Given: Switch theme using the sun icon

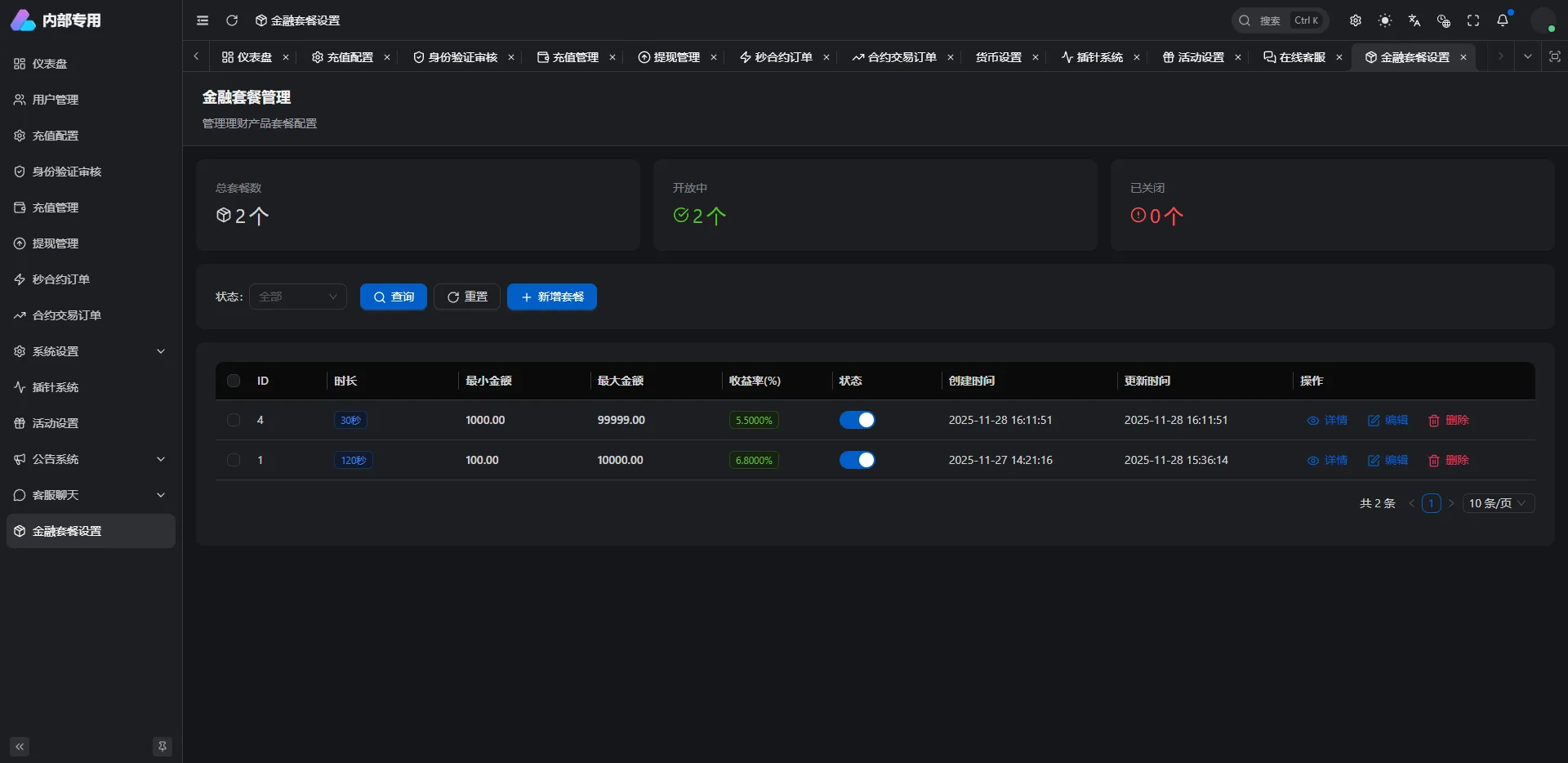Looking at the screenshot, I should click(x=1385, y=20).
